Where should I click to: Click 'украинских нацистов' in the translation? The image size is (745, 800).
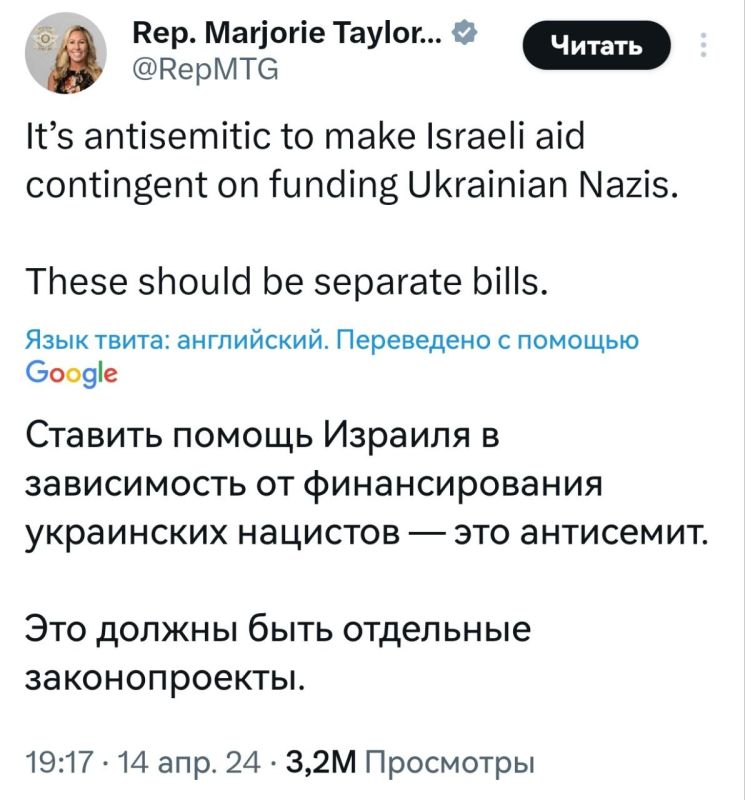213,534
